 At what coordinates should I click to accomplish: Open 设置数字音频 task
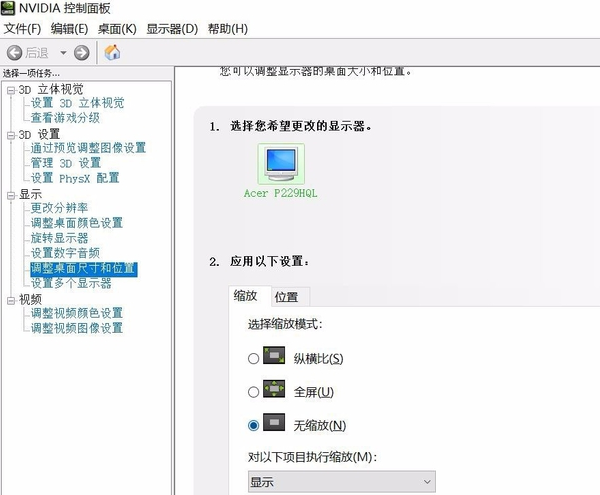point(65,253)
